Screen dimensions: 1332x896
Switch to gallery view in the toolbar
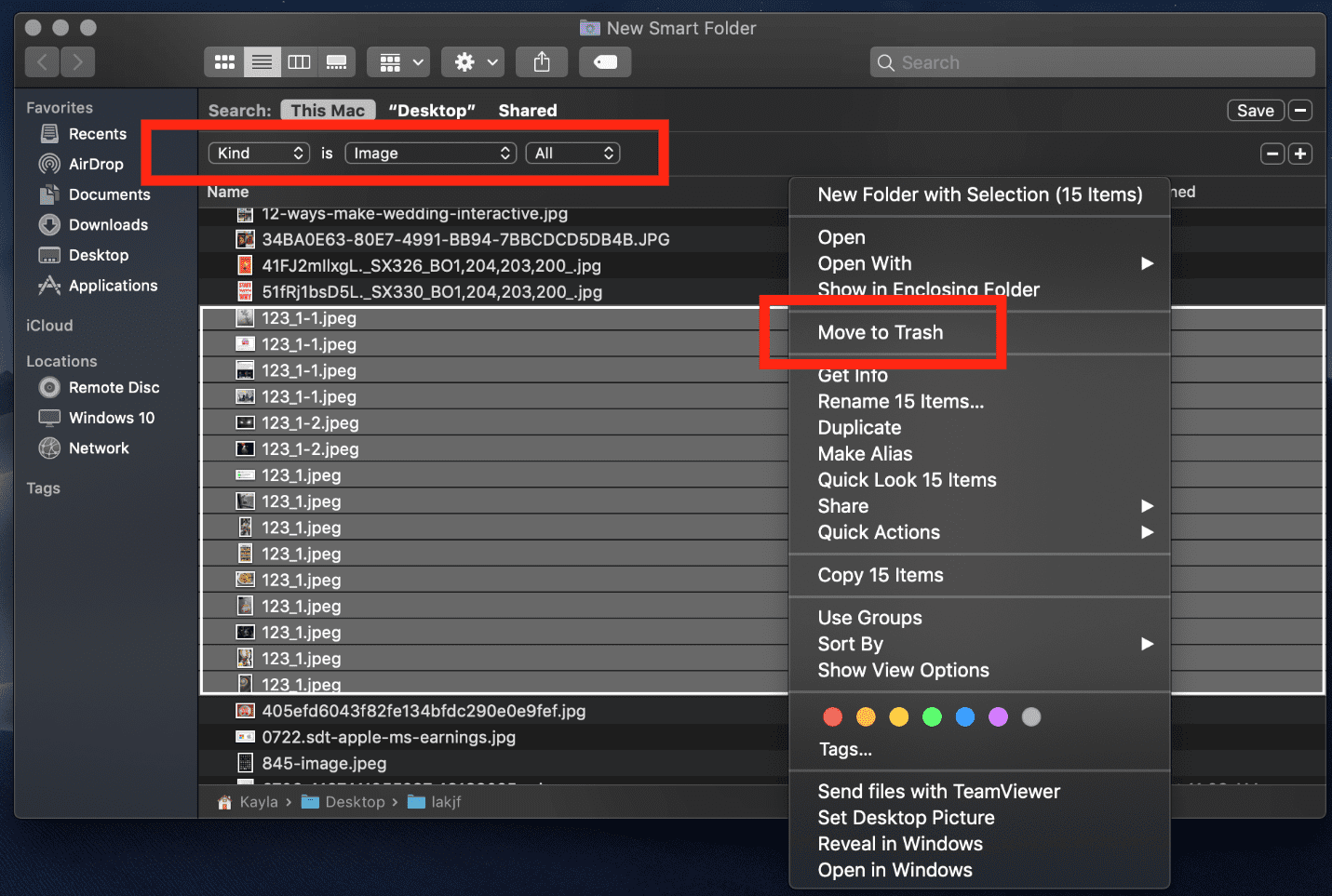[336, 61]
